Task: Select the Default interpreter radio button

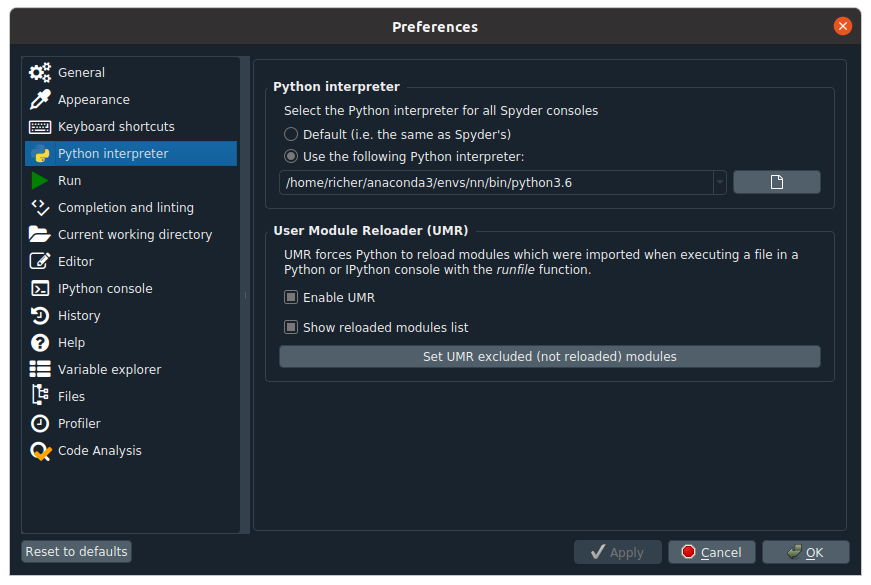Action: 291,134
